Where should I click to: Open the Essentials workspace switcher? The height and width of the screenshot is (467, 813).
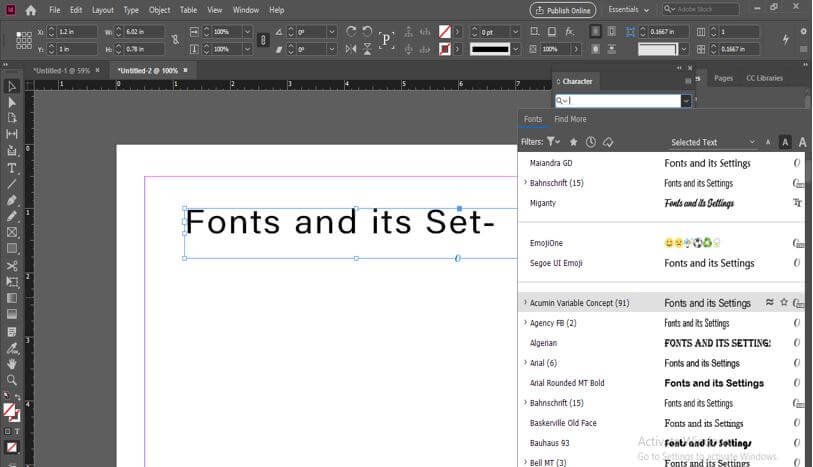(x=628, y=10)
